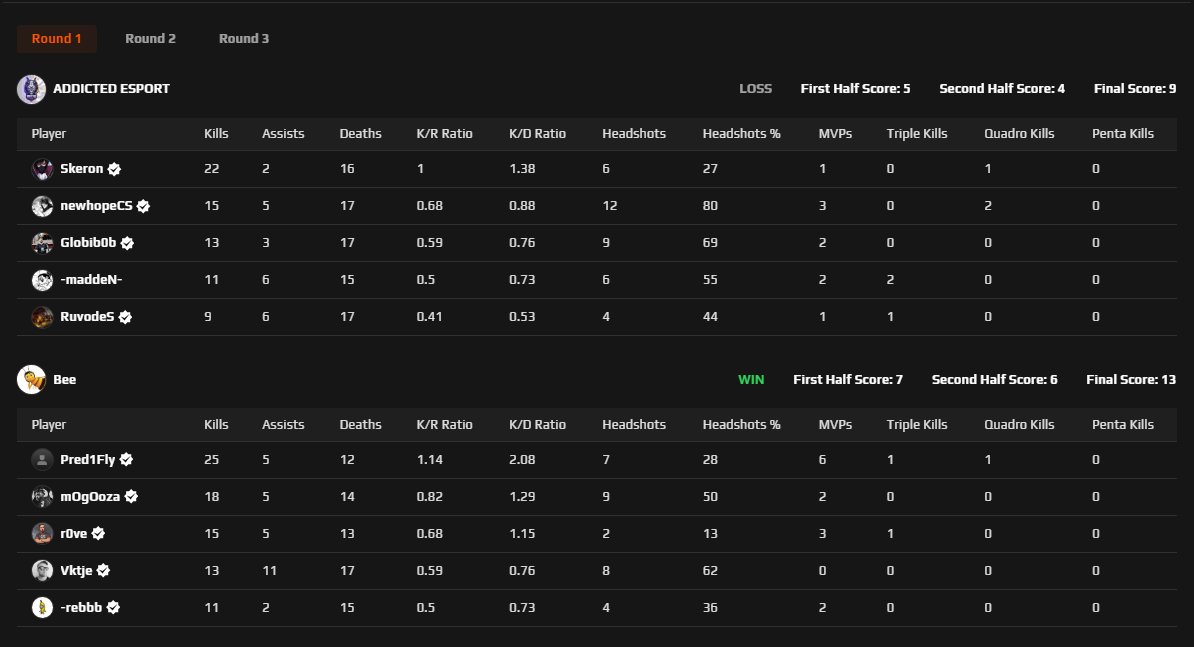1194x647 pixels.
Task: Click newhopeCS headshots percentage 80
Action: click(x=710, y=206)
